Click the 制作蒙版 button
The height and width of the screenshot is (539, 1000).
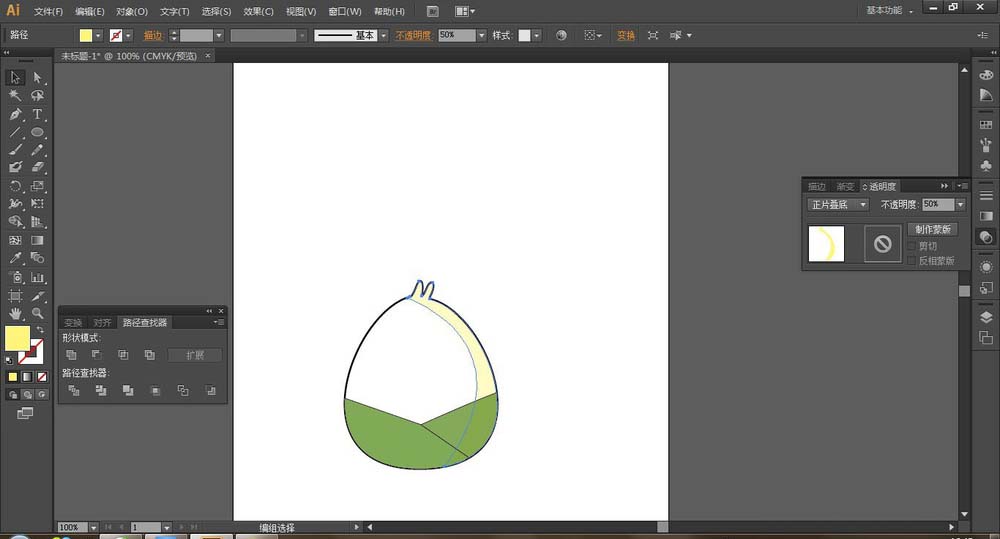[x=934, y=230]
